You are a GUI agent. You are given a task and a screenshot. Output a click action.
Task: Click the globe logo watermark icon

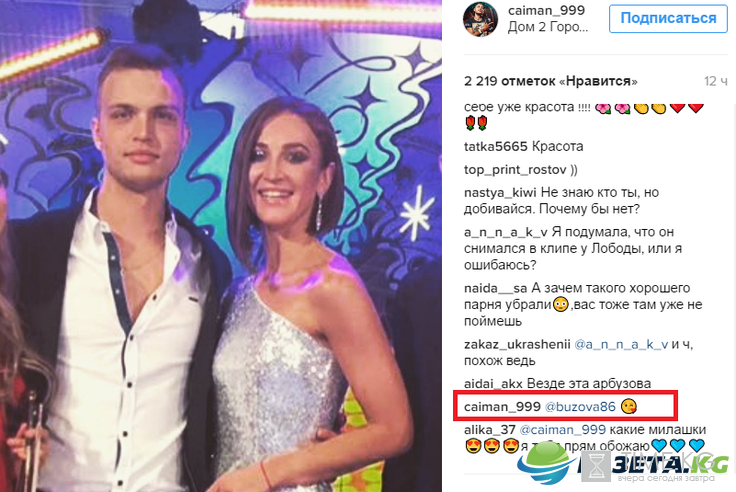pos(546,462)
